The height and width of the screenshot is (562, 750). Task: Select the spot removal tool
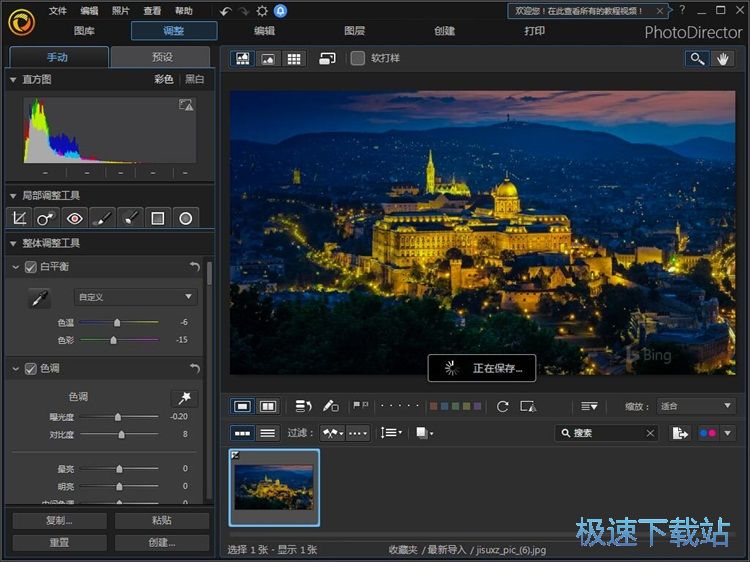[x=46, y=219]
